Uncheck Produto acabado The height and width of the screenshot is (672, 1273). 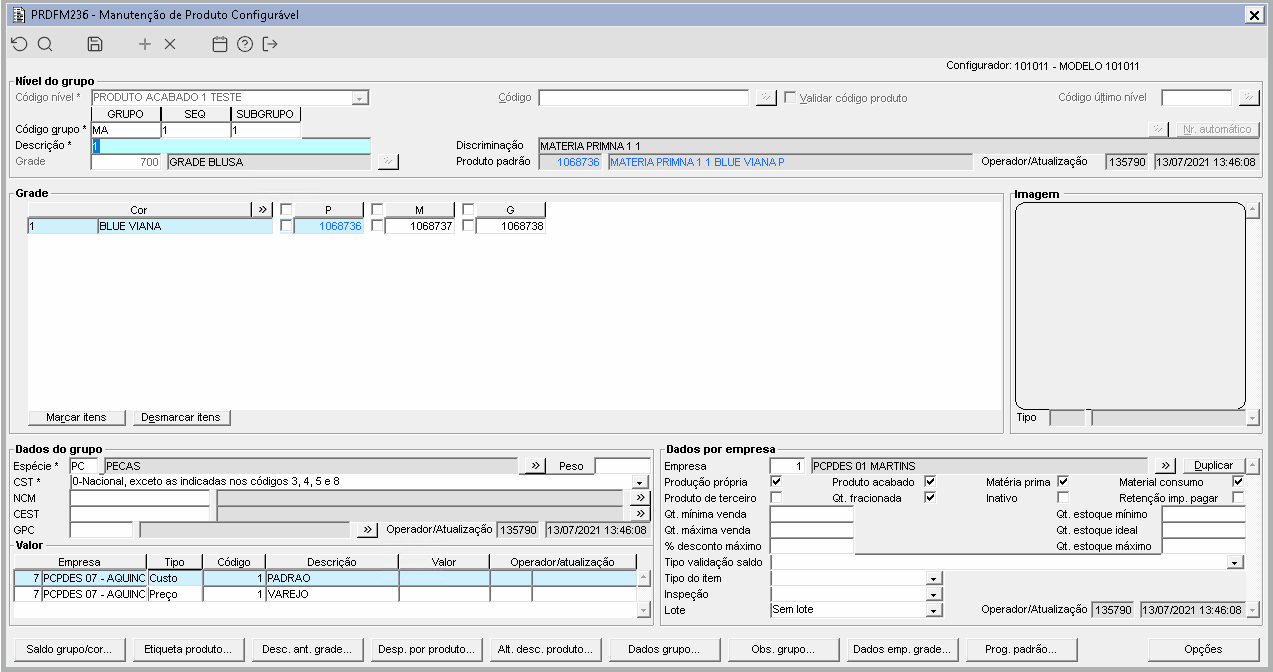click(x=930, y=482)
